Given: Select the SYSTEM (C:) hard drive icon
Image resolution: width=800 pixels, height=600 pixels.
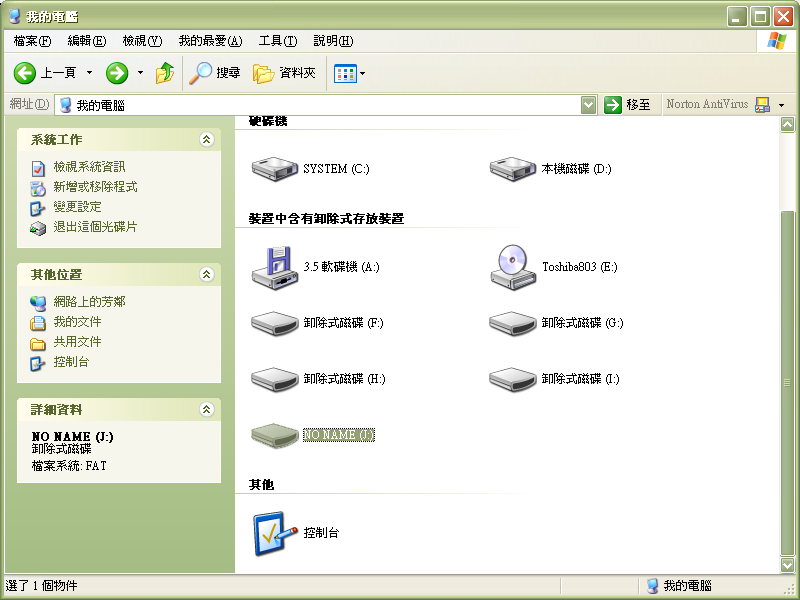Looking at the screenshot, I should [x=274, y=169].
